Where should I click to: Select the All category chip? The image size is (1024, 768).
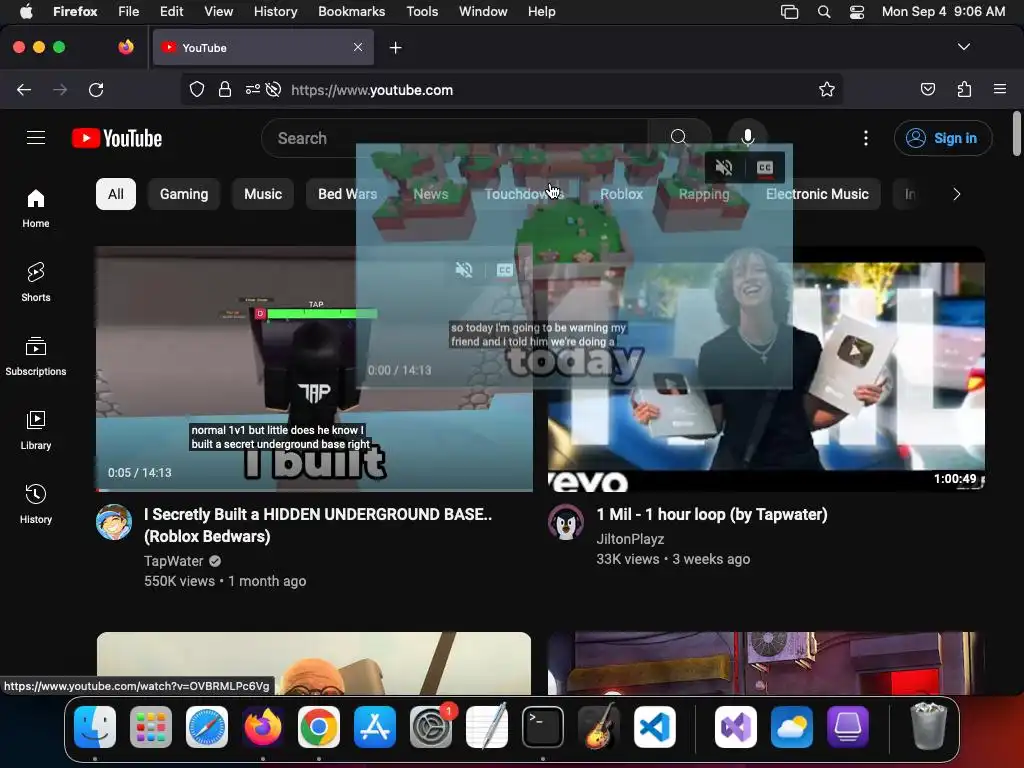click(x=116, y=194)
